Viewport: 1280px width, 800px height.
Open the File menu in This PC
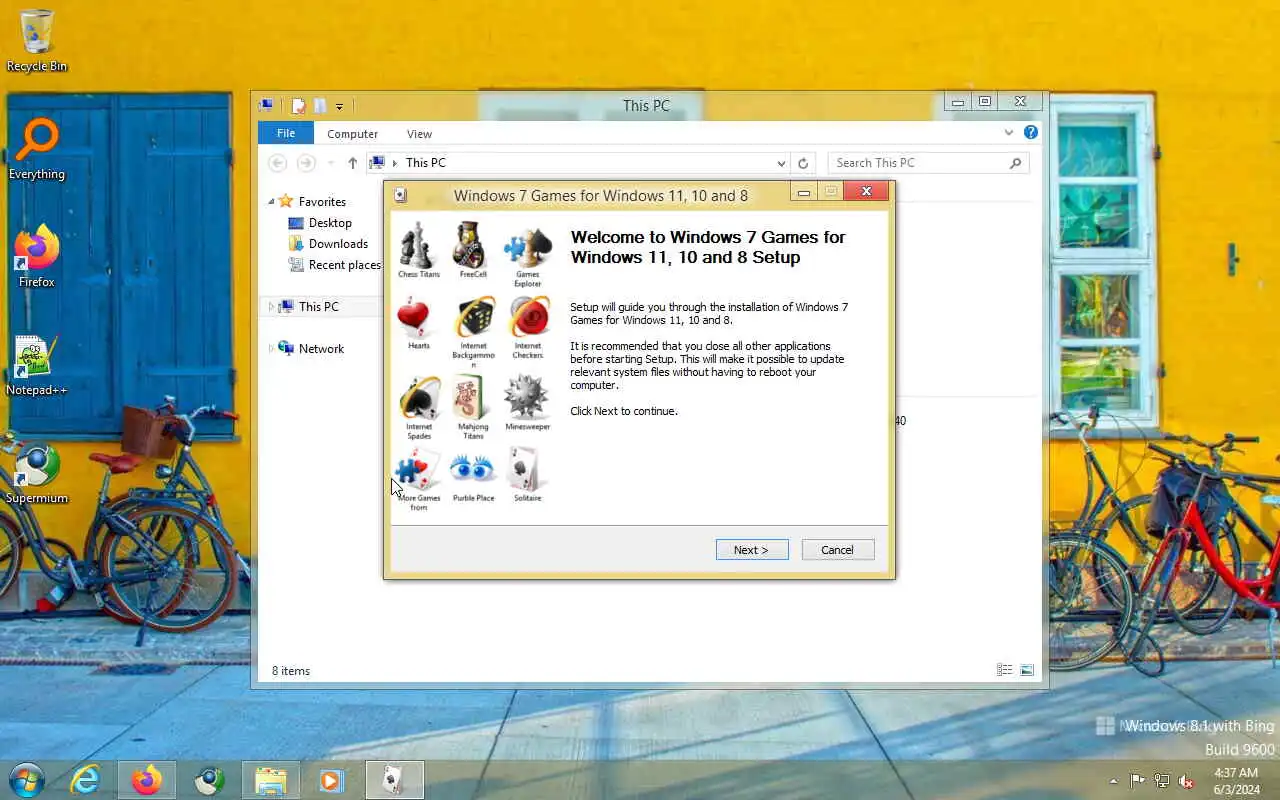point(286,133)
